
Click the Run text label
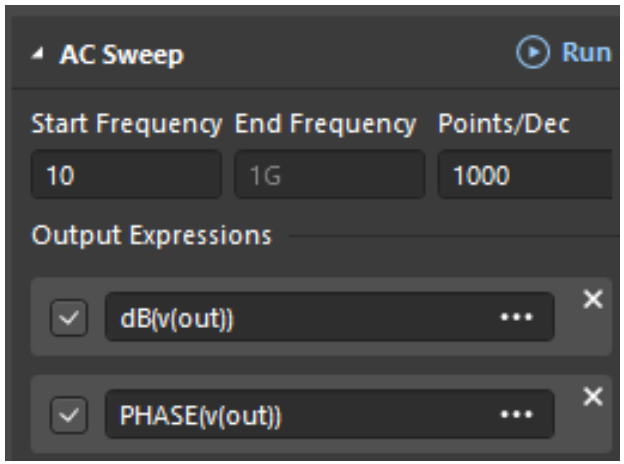(587, 54)
